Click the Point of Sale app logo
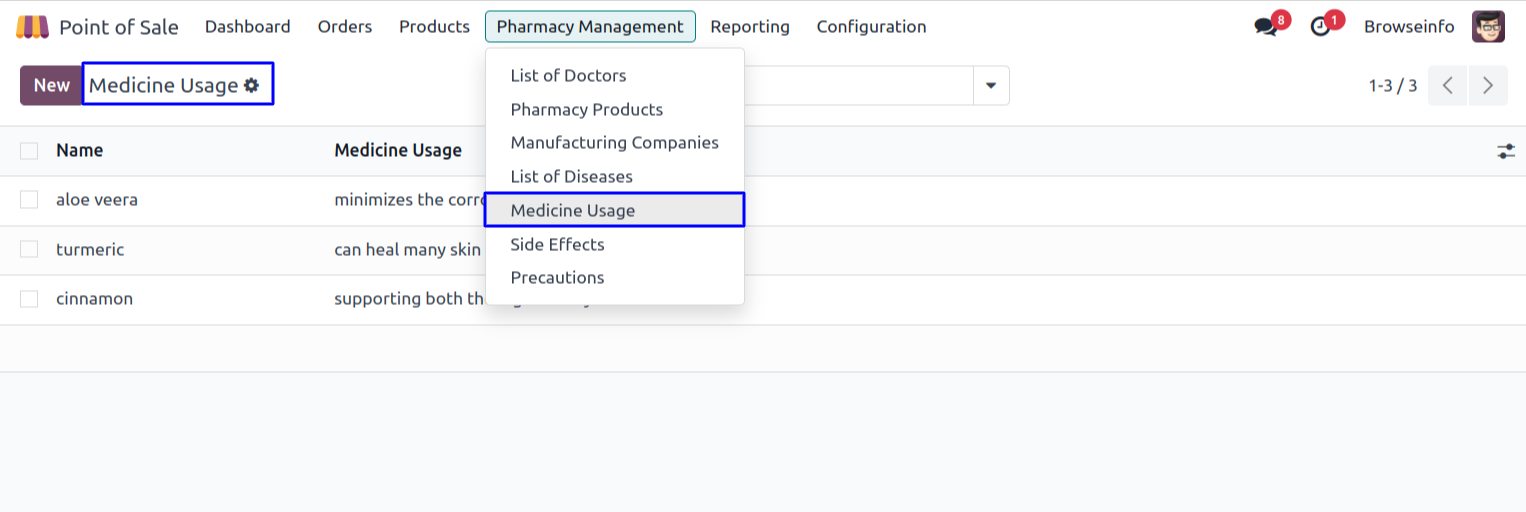1526x512 pixels. pos(32,27)
